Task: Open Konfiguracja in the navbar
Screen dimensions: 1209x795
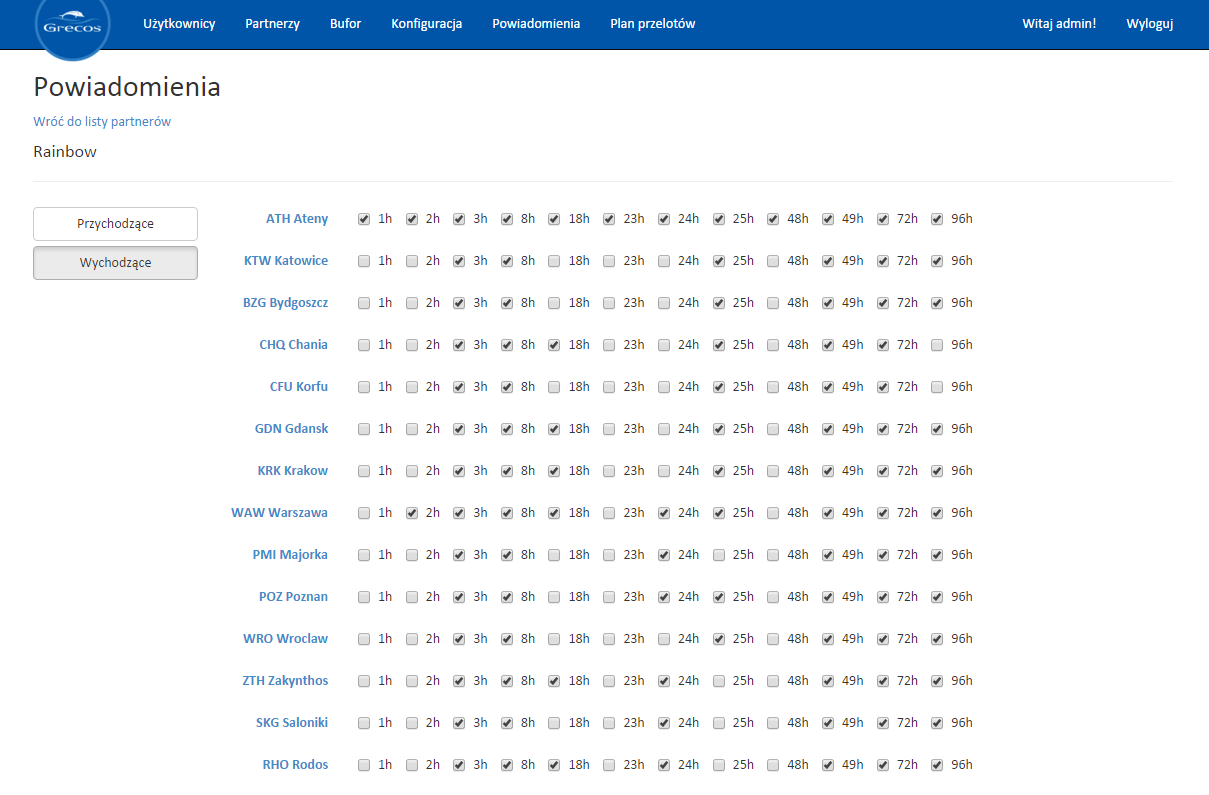Action: [426, 24]
